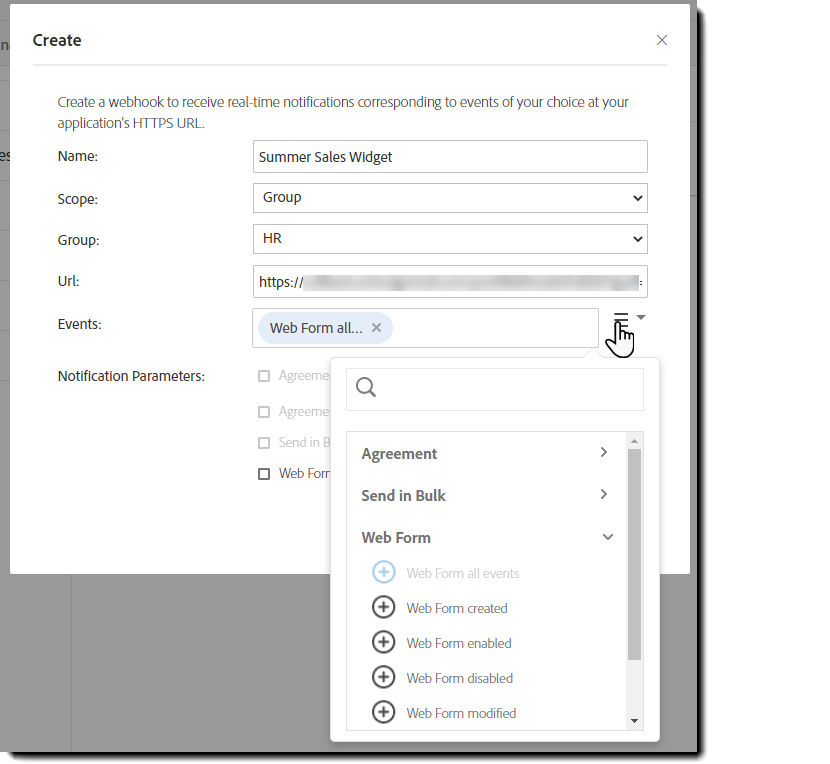Close the Create webhook dialog
830x764 pixels.
coord(662,40)
